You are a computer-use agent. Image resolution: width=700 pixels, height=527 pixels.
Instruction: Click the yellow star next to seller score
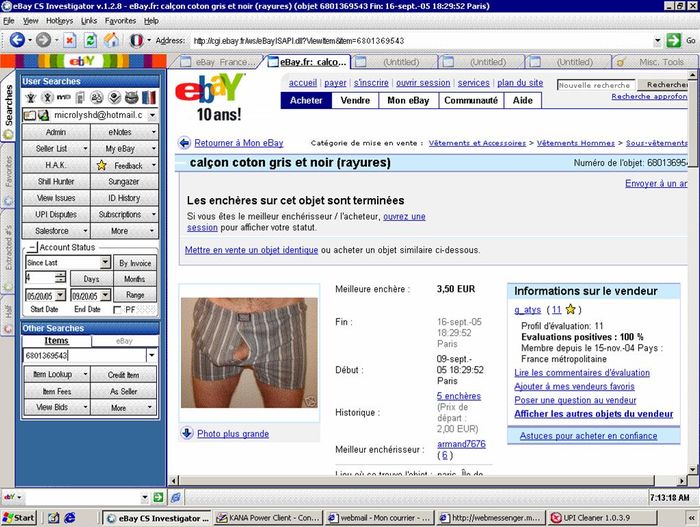point(570,309)
